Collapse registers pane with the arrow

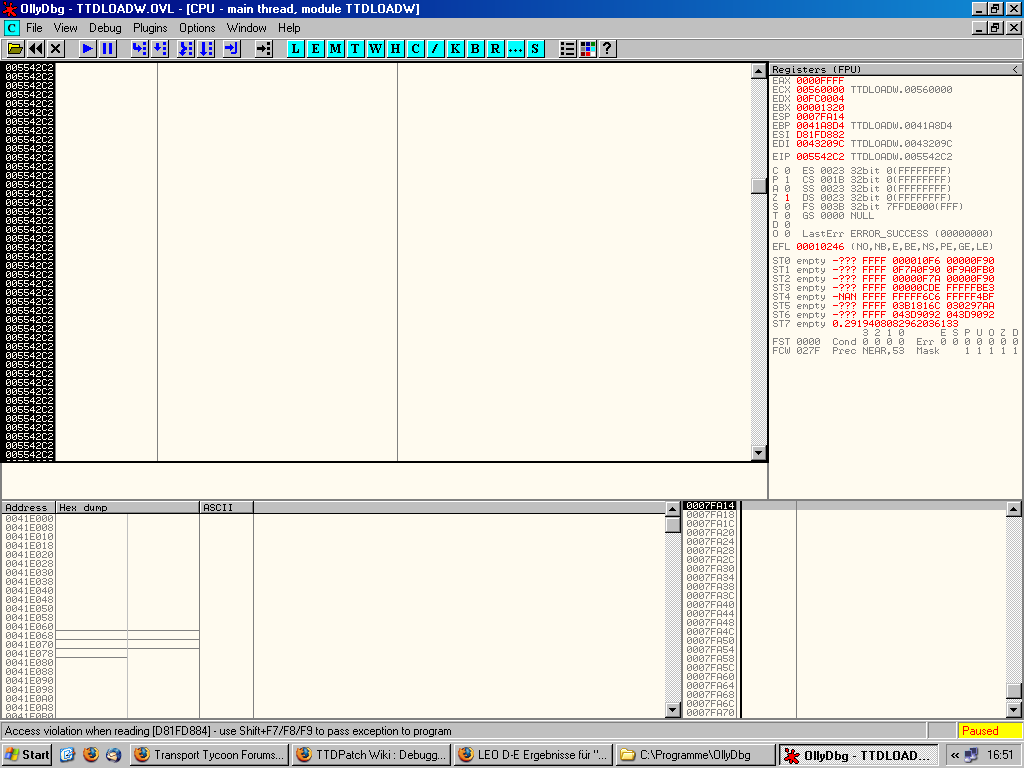click(x=1016, y=69)
